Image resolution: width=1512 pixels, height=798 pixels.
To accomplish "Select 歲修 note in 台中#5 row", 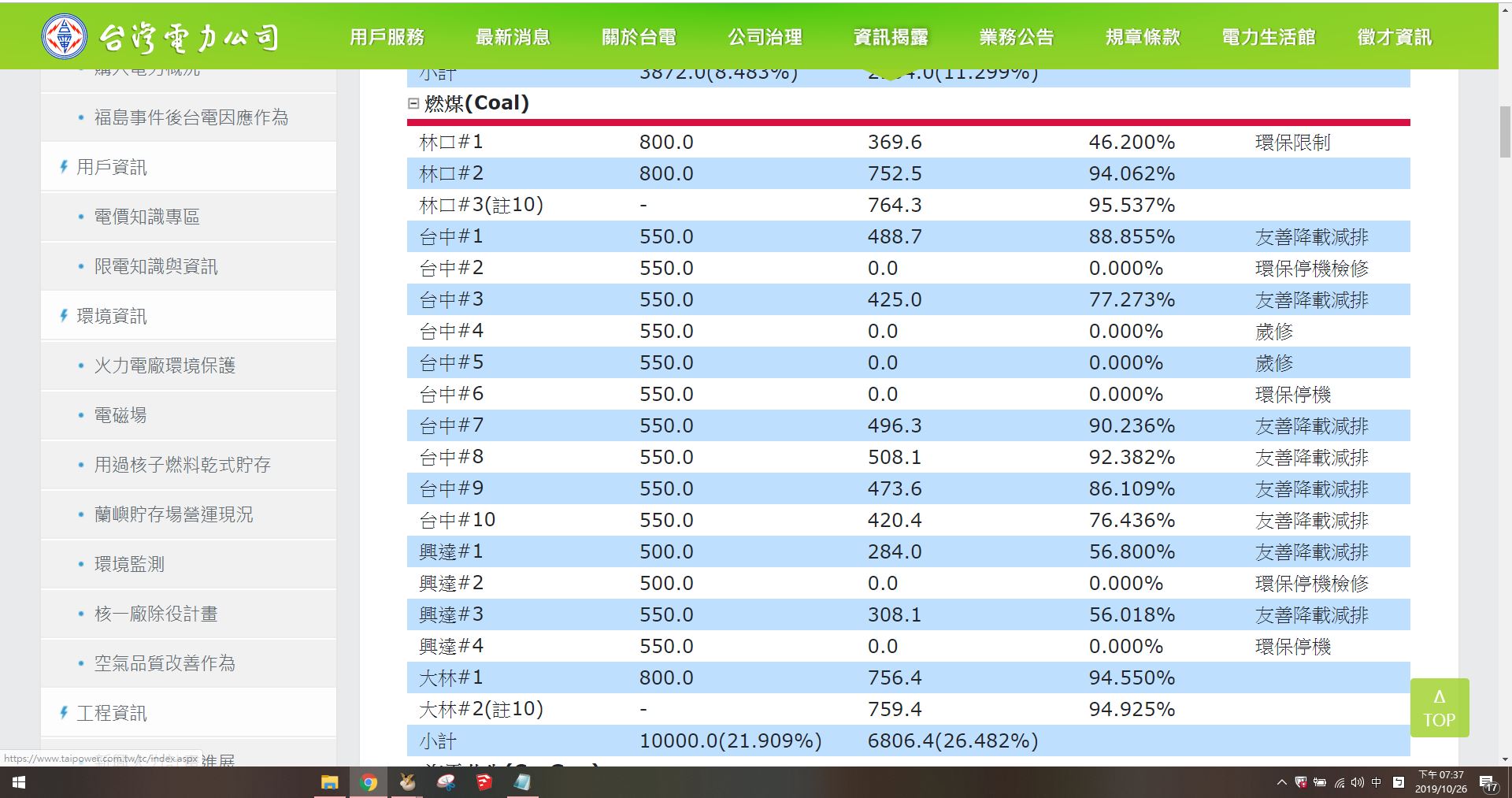I will (1274, 363).
